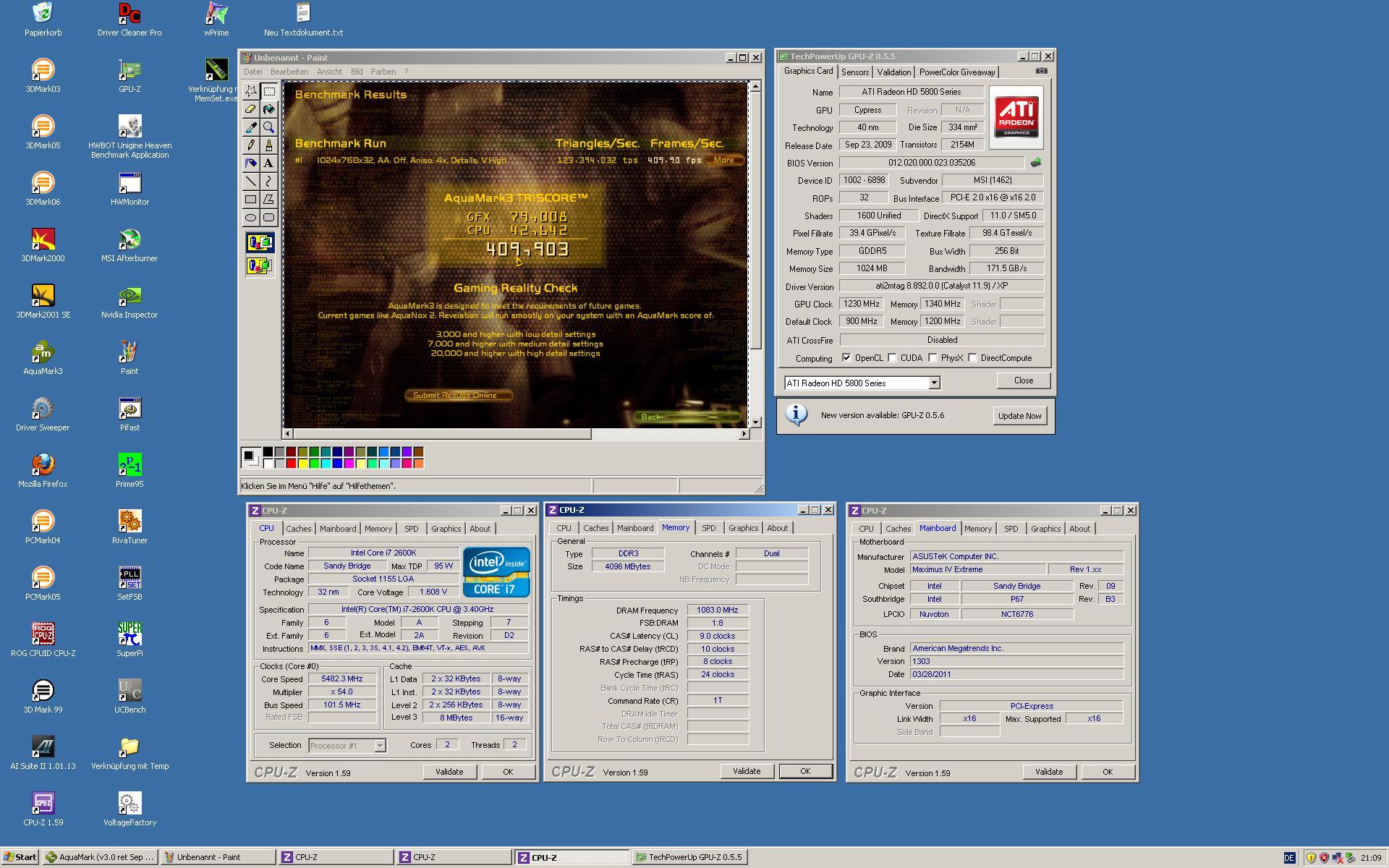Switch to the Sensors tab in GPU-Z
The width and height of the screenshot is (1389, 868).
(x=855, y=72)
